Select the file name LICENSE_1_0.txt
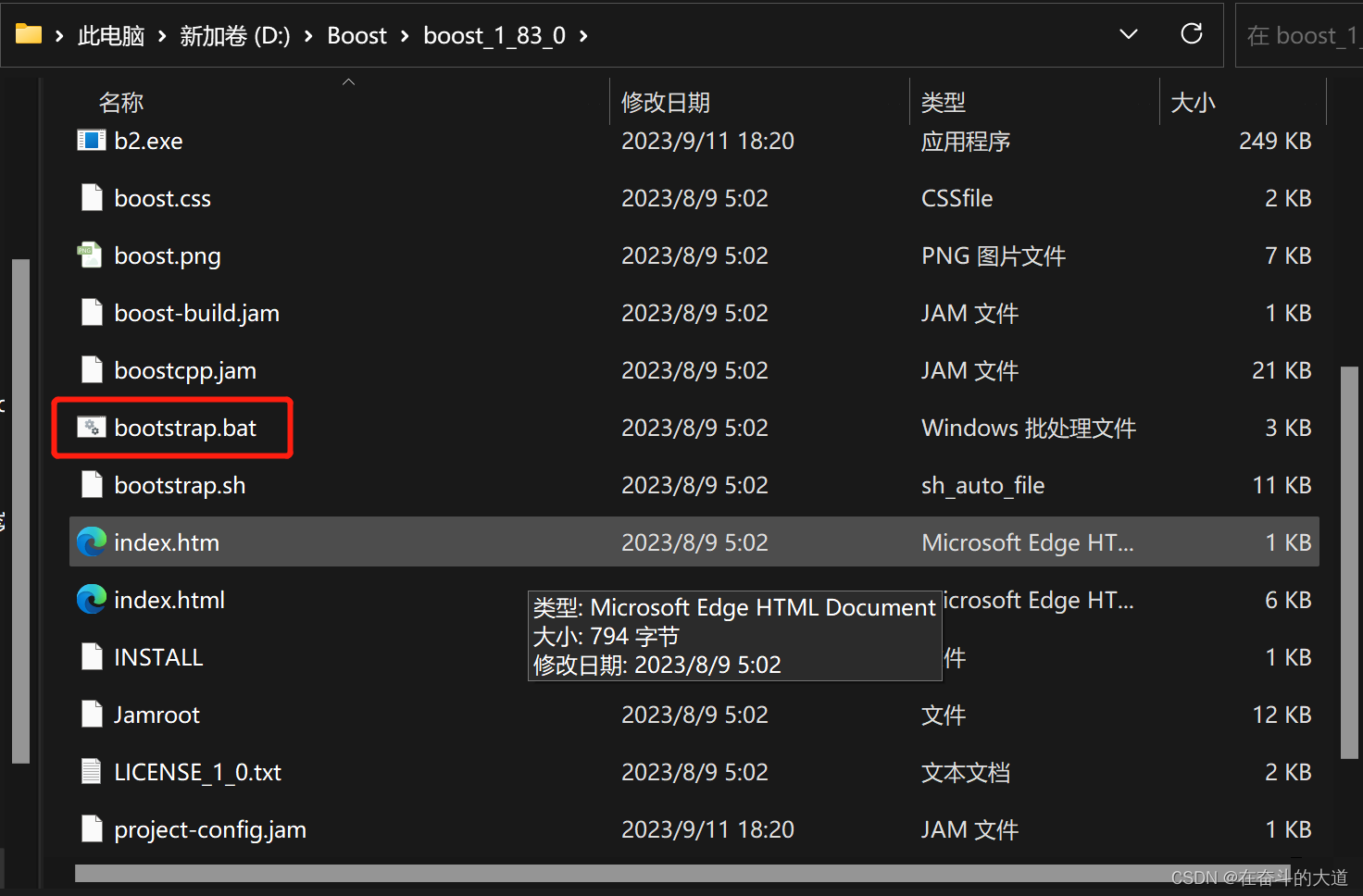This screenshot has height=896, width=1363. coord(197,772)
